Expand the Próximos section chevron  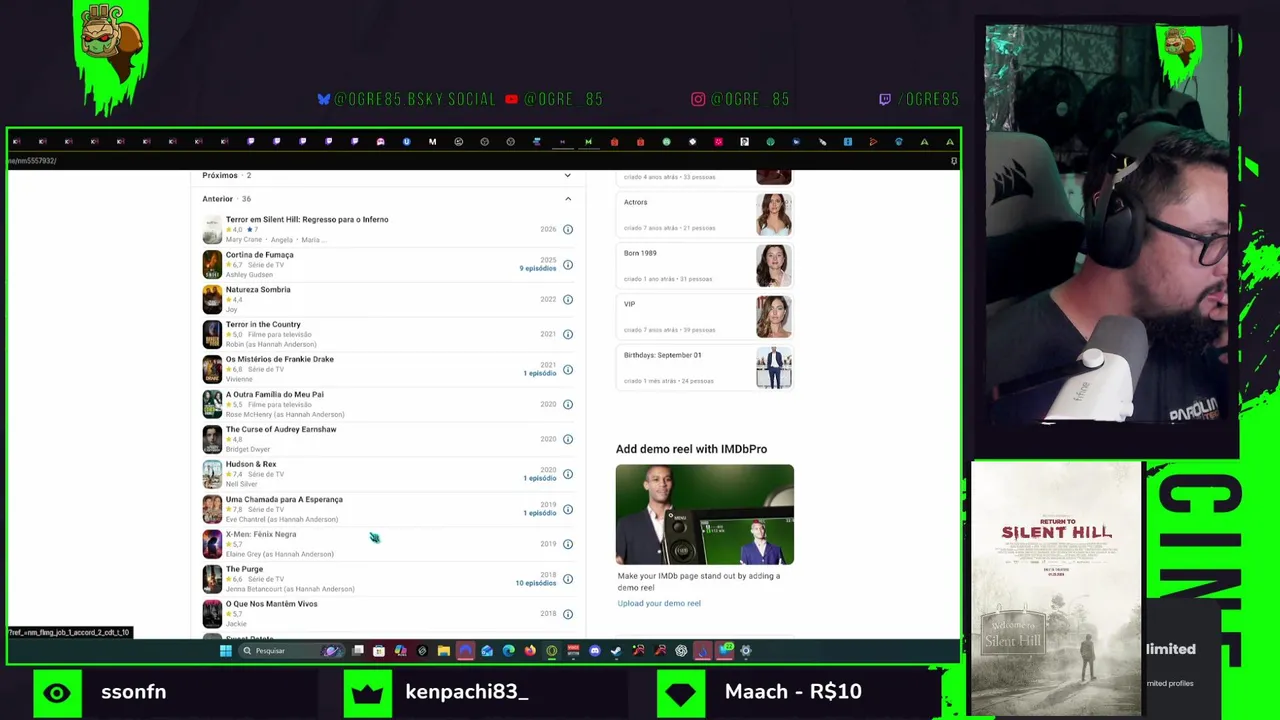click(x=568, y=175)
